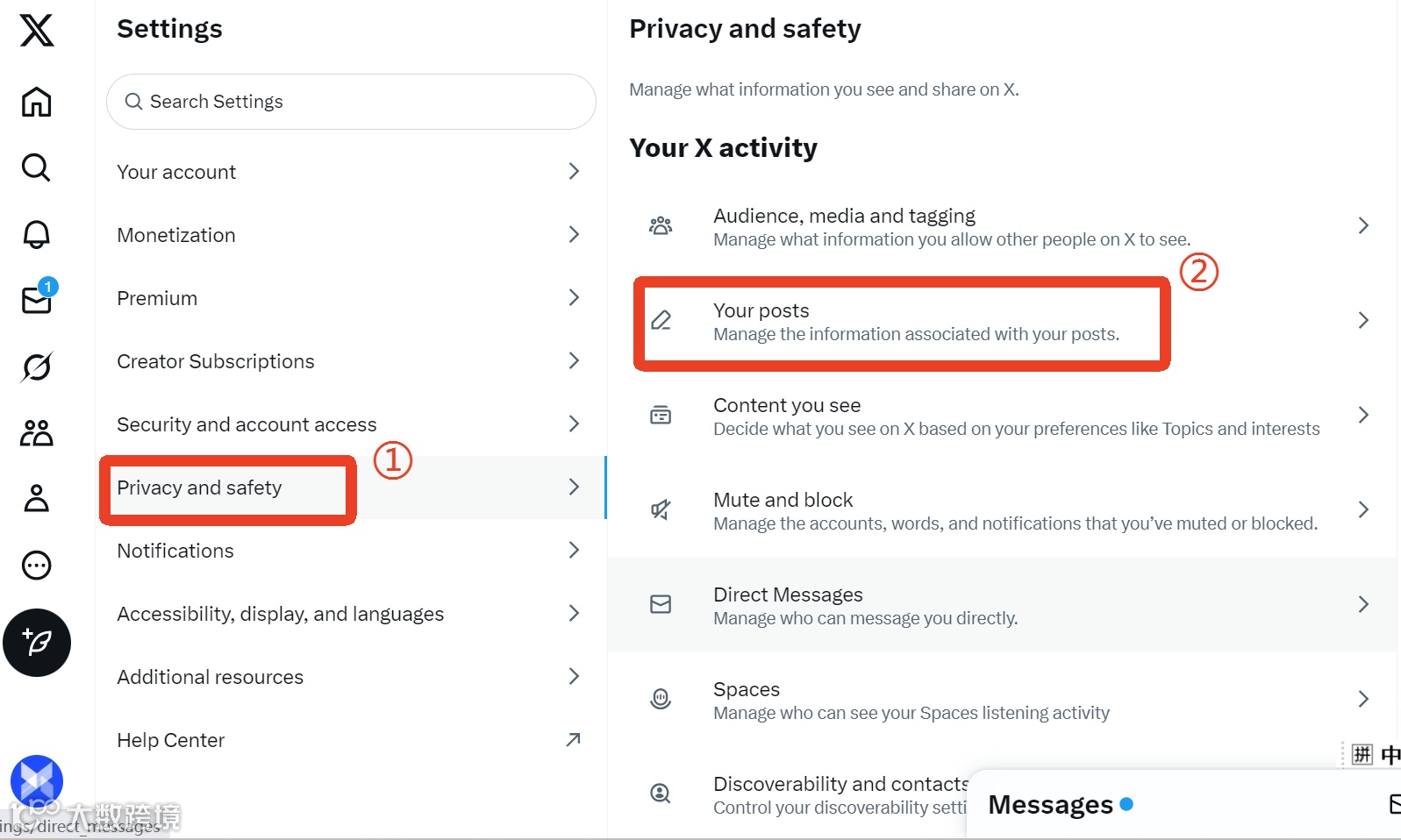1401x840 pixels.
Task: Expand Your account settings chevron
Action: 574,171
